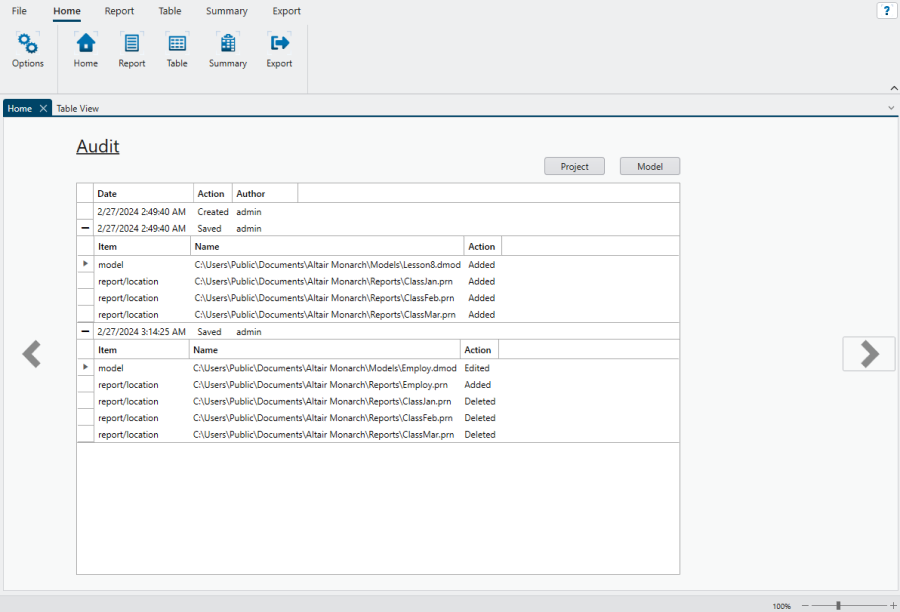Expand the Employ.dmod model row arrow
Screen dimensions: 900x612
point(85,367)
